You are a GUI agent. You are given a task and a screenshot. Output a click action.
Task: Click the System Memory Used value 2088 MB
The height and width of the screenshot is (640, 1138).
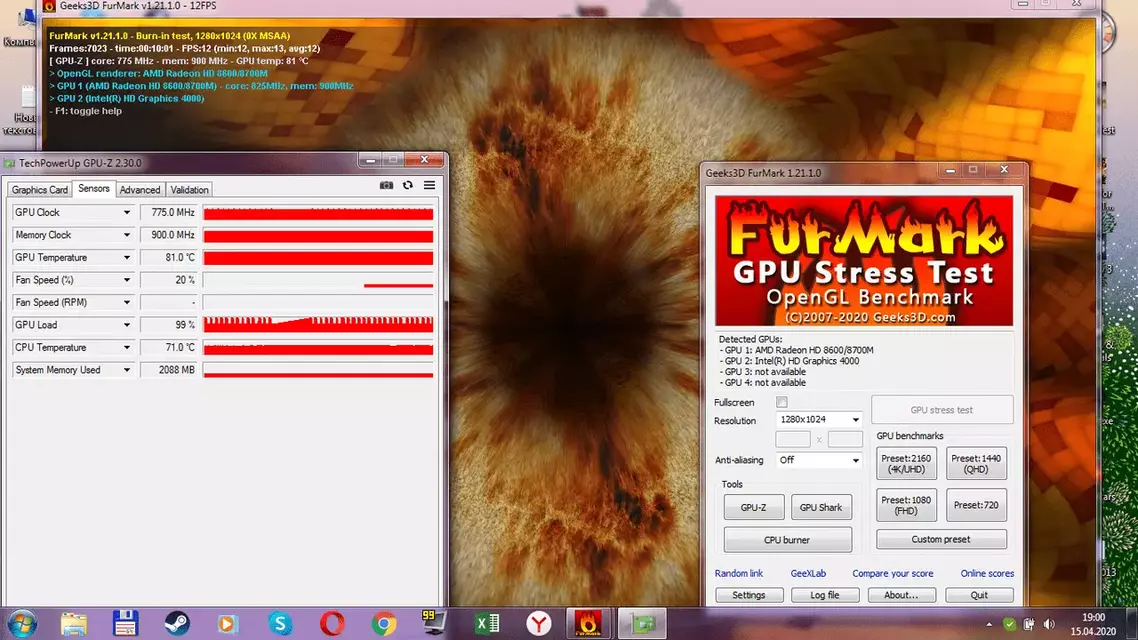tap(169, 370)
